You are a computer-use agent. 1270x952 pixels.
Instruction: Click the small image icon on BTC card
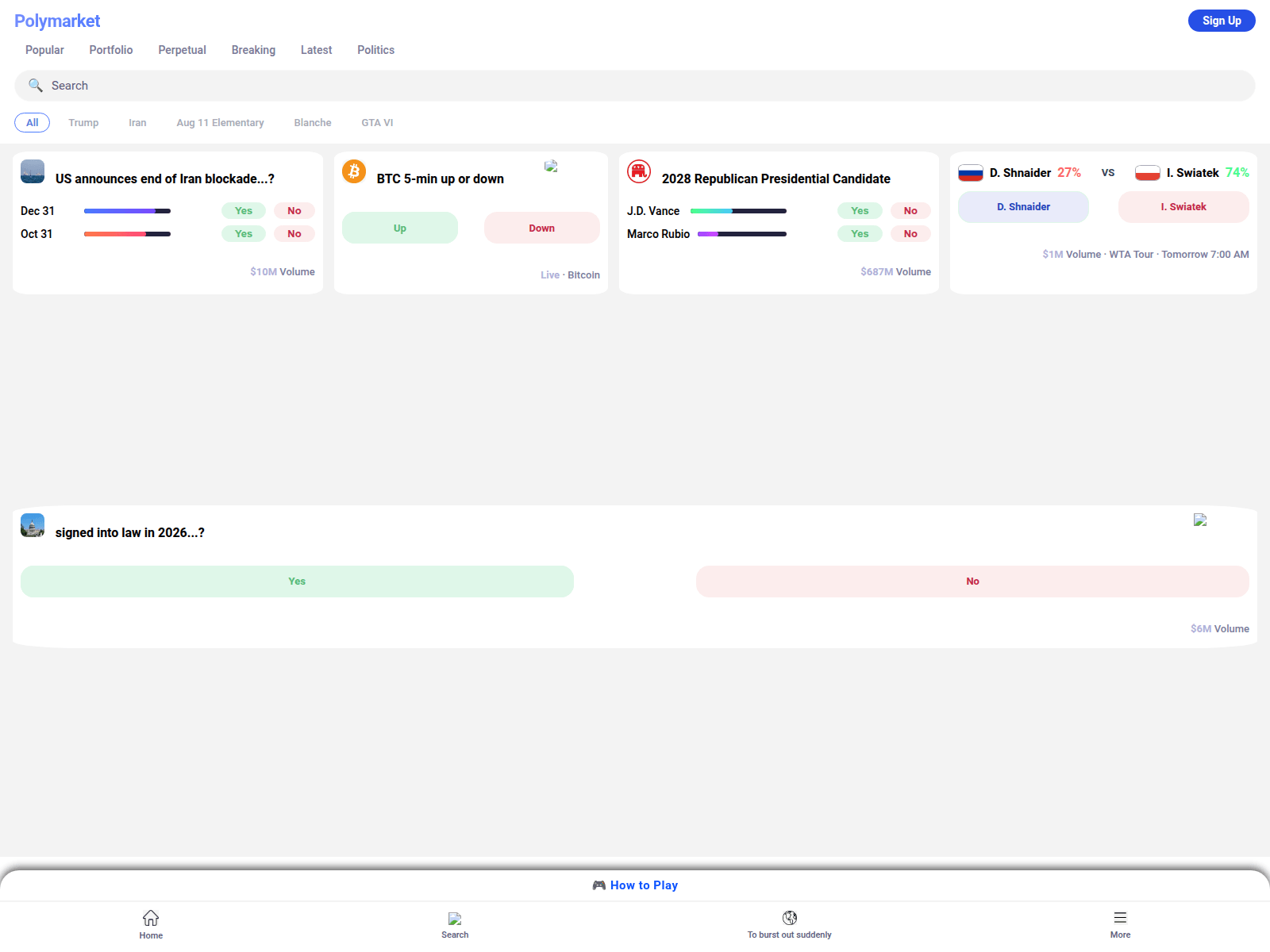tap(551, 166)
